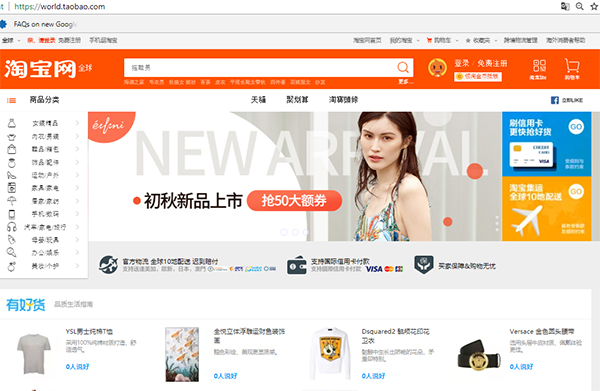Open the Versace belt thumbnail
Screen dimensions: 600x391
[x=479, y=355]
